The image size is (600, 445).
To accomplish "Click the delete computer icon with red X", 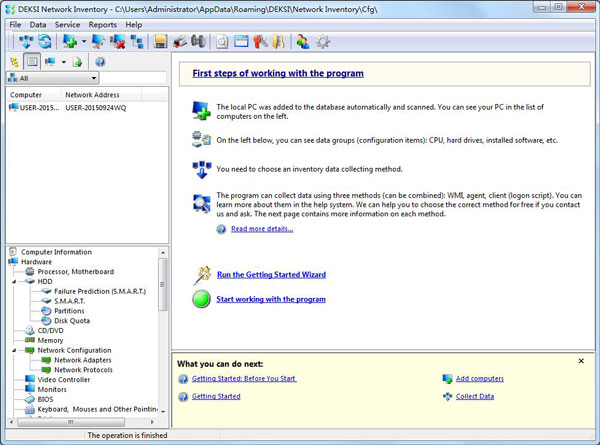I will click(x=117, y=41).
